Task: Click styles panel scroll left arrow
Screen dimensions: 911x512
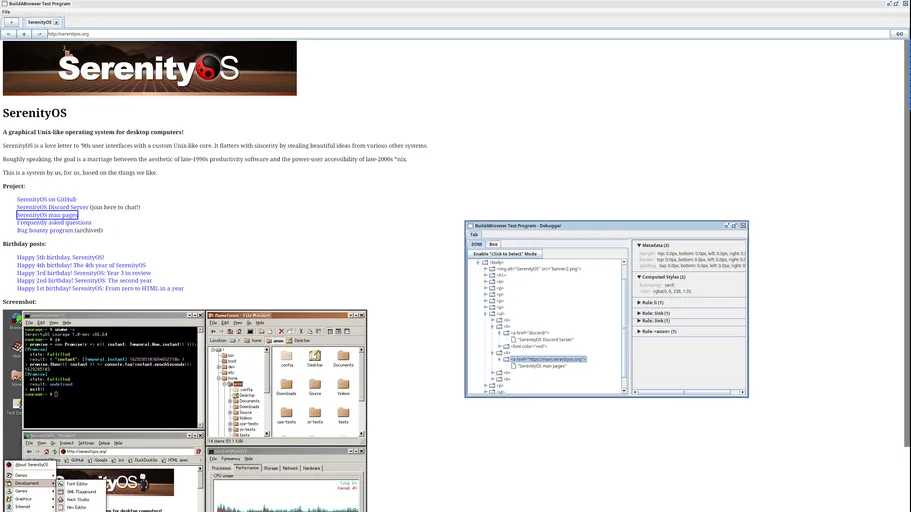Action: (x=635, y=392)
